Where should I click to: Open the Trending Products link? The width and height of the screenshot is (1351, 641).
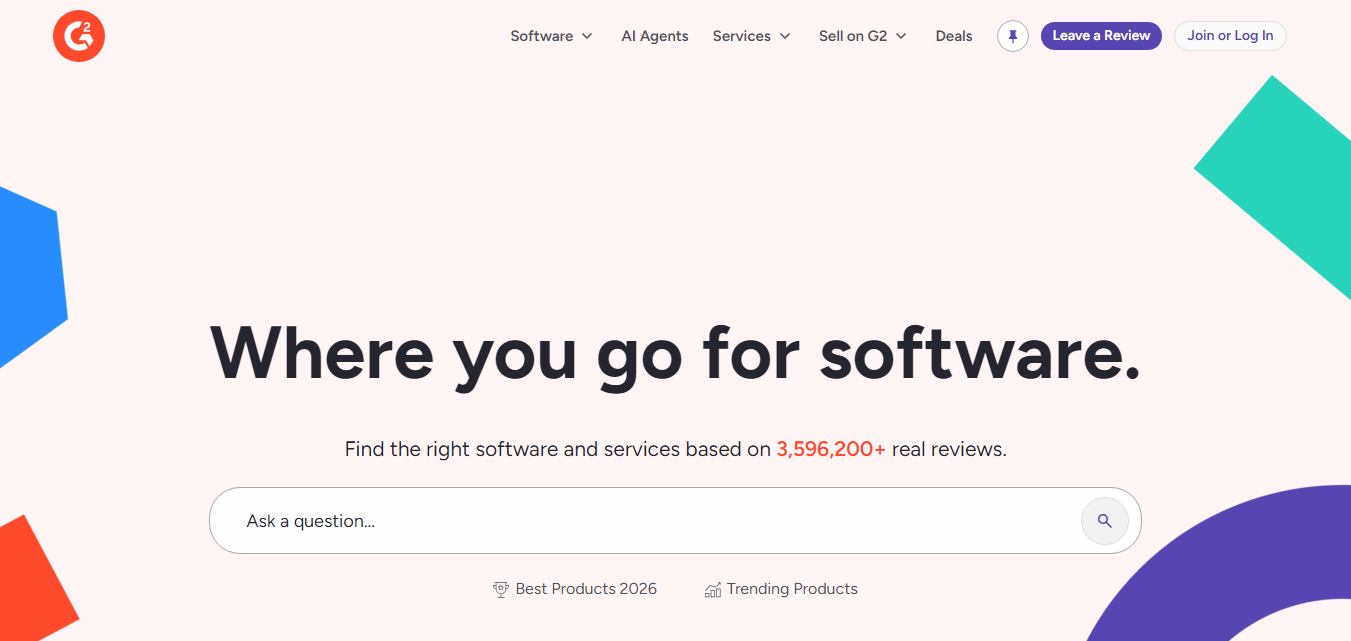[x=781, y=589]
